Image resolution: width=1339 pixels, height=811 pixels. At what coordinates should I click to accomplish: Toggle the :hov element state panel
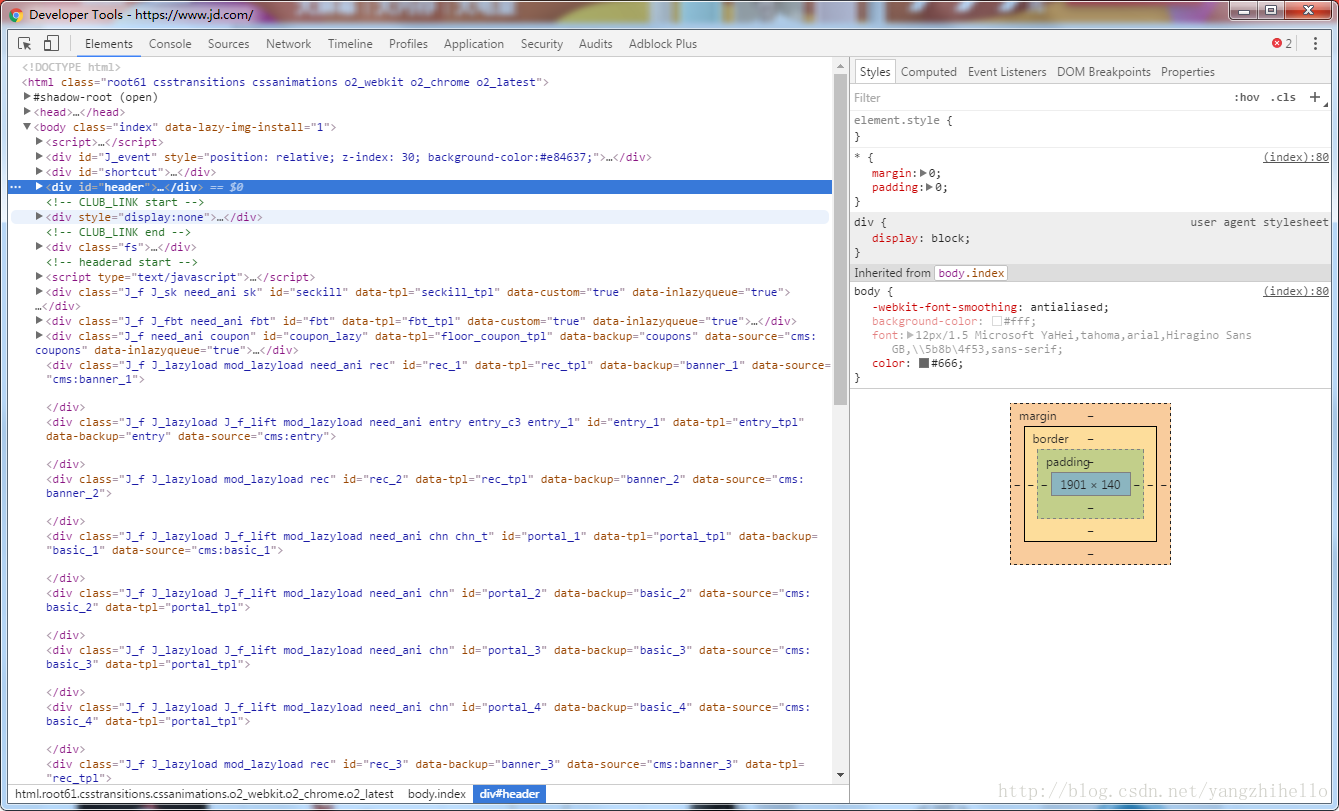click(1247, 98)
